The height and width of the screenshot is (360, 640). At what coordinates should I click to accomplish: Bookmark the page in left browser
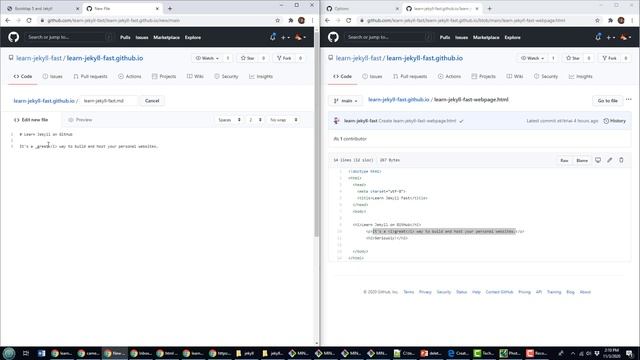pos(278,20)
